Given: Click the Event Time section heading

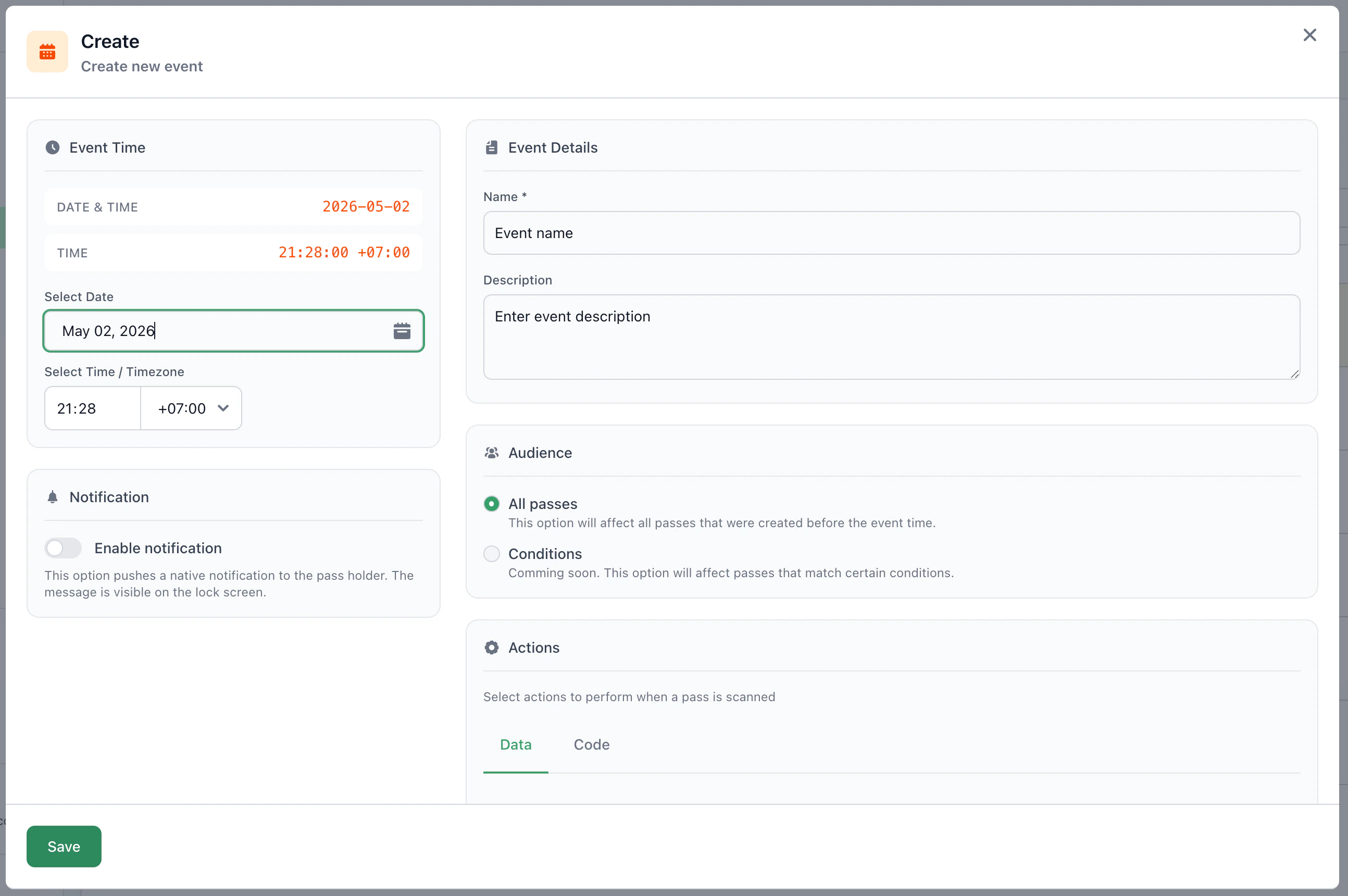Looking at the screenshot, I should coord(107,147).
